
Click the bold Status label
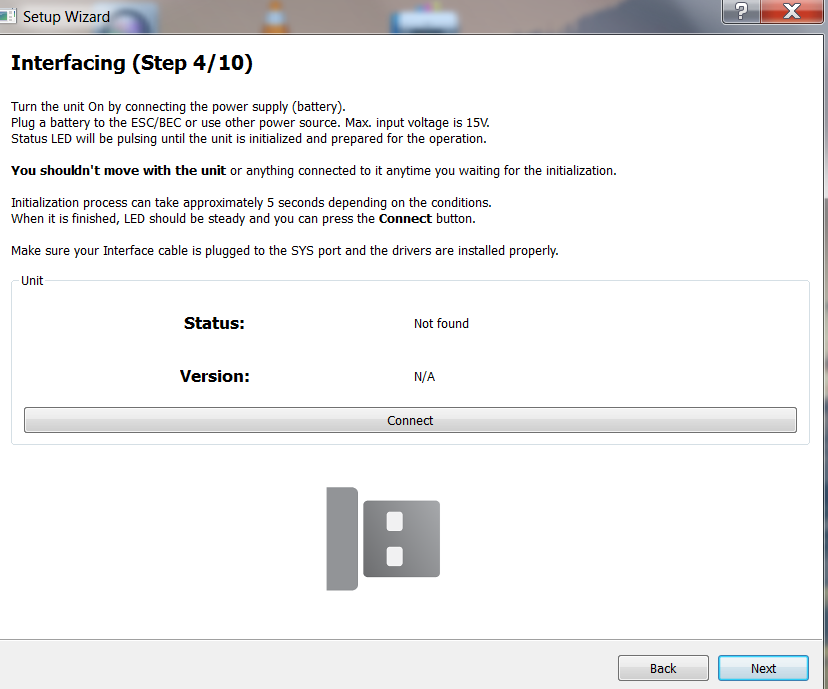[x=214, y=324]
